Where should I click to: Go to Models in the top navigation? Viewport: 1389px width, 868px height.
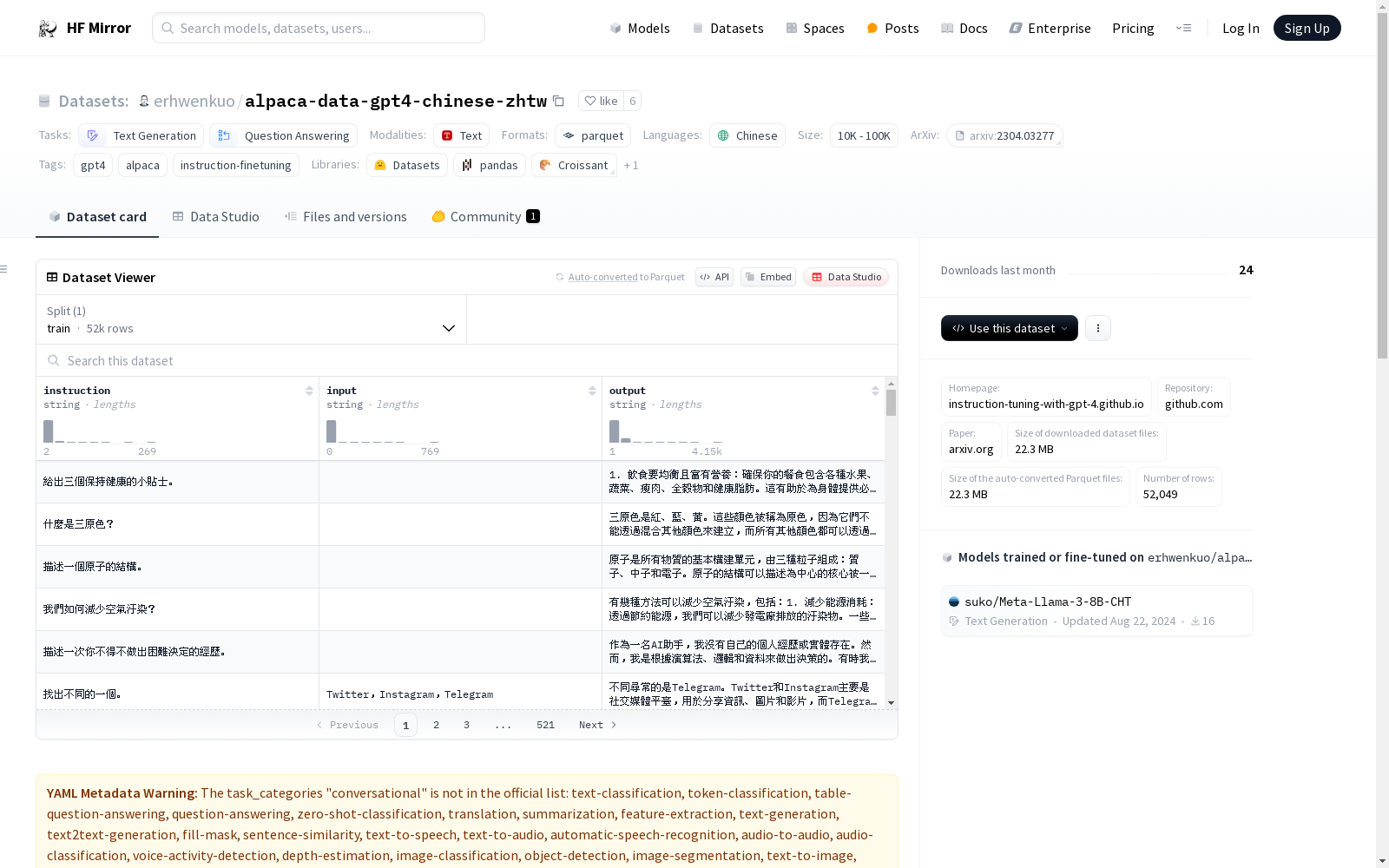[640, 28]
